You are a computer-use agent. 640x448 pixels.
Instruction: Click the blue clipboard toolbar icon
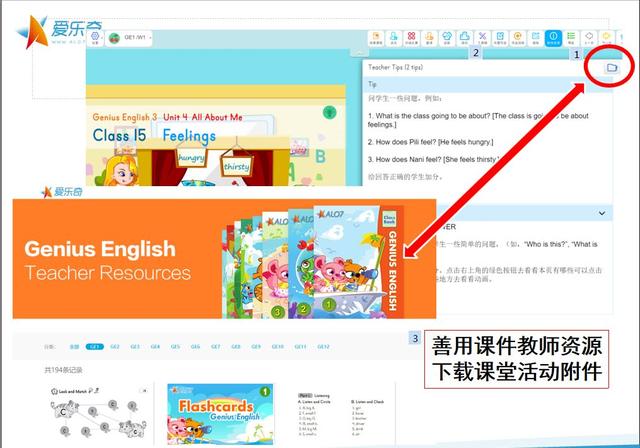pyautogui.click(x=500, y=38)
